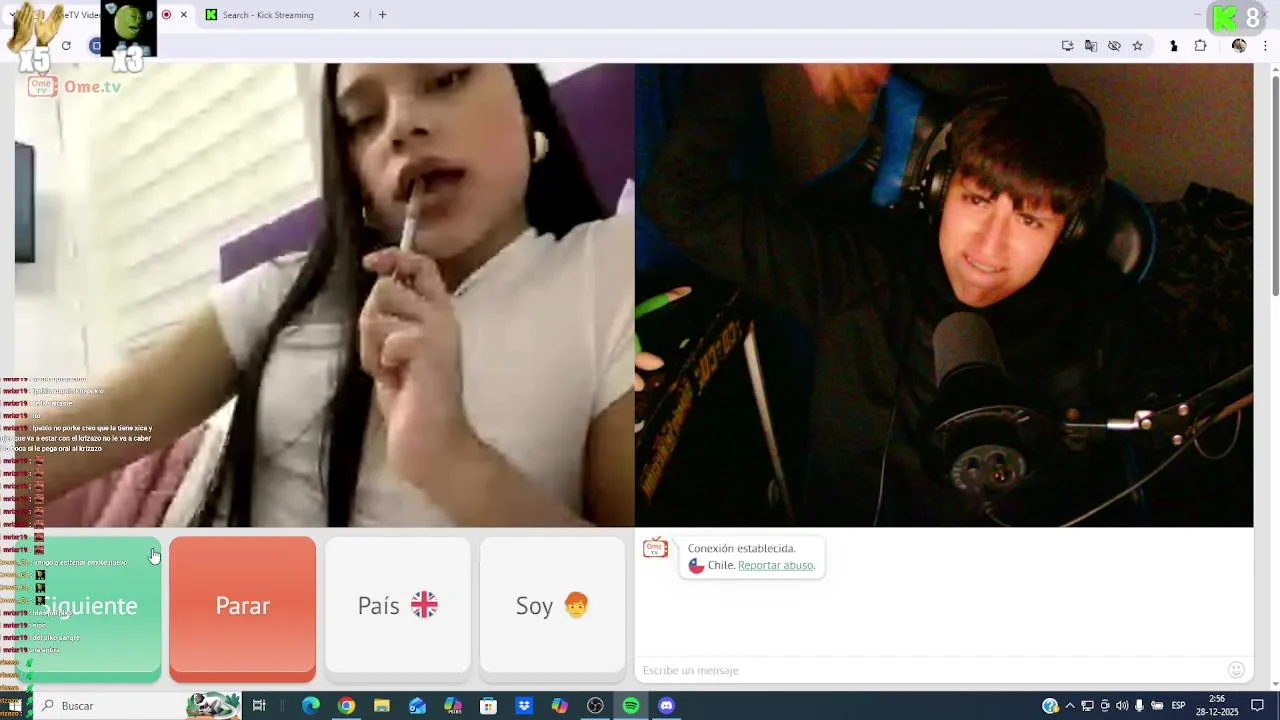Screen dimensions: 1280x720
Task: Switch ESP keyboard language
Action: click(x=1178, y=706)
